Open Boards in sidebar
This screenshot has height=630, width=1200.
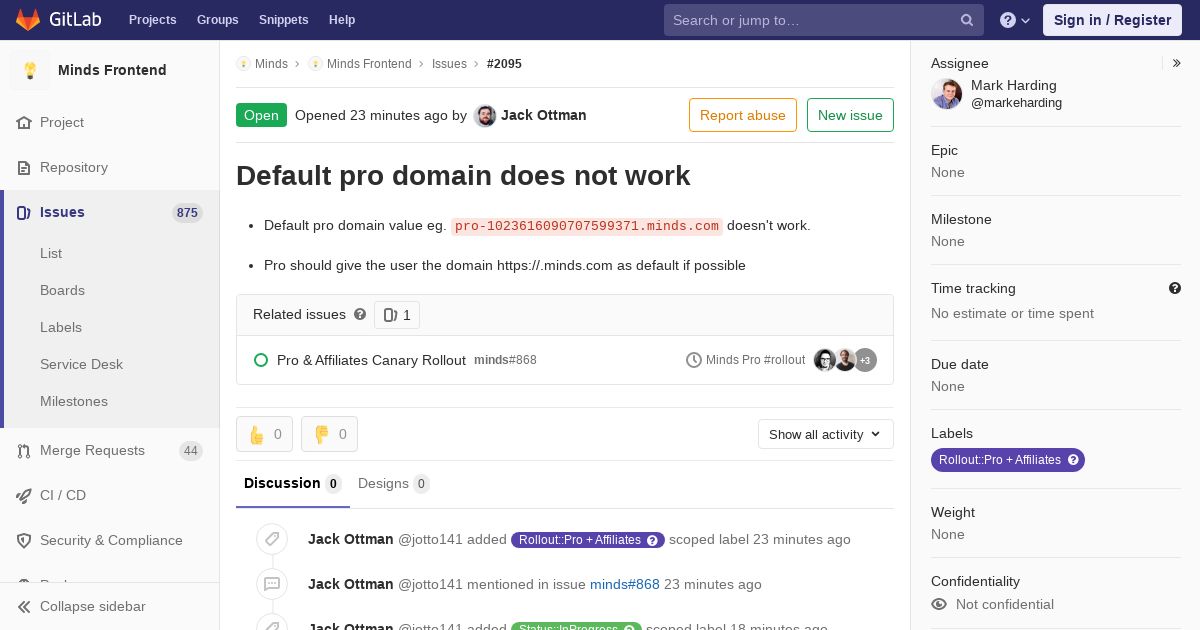click(x=62, y=291)
